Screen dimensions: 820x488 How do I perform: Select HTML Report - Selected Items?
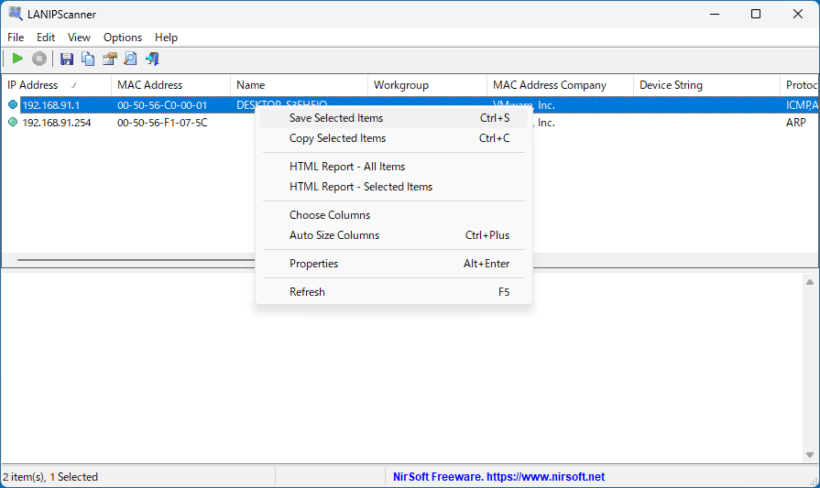[394, 187]
